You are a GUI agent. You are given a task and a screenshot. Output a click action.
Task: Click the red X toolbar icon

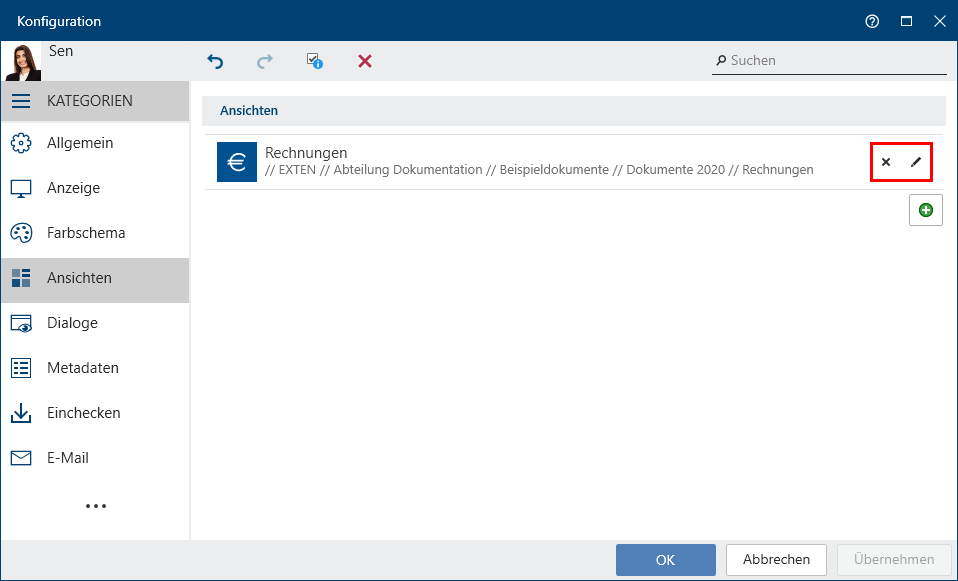365,61
